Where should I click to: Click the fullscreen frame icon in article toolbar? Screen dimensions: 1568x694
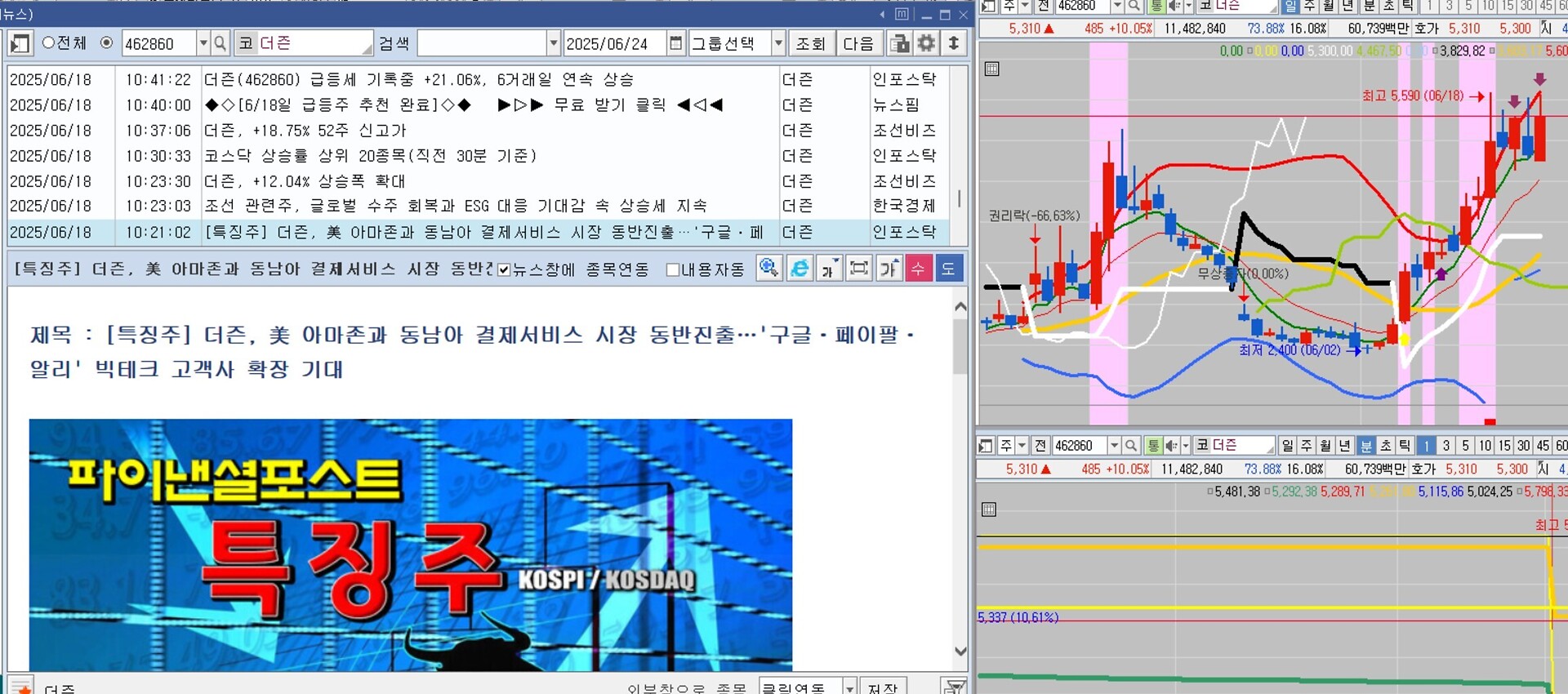coord(859,268)
